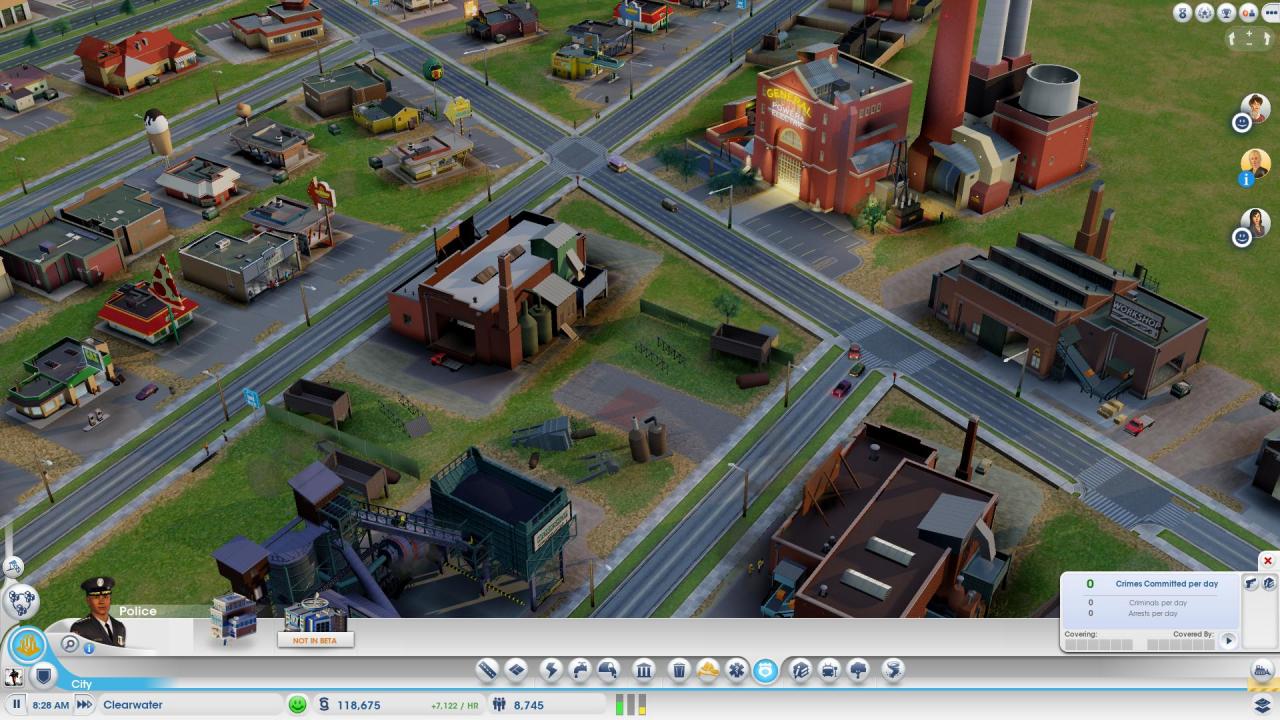Click the City name tab

pos(81,684)
